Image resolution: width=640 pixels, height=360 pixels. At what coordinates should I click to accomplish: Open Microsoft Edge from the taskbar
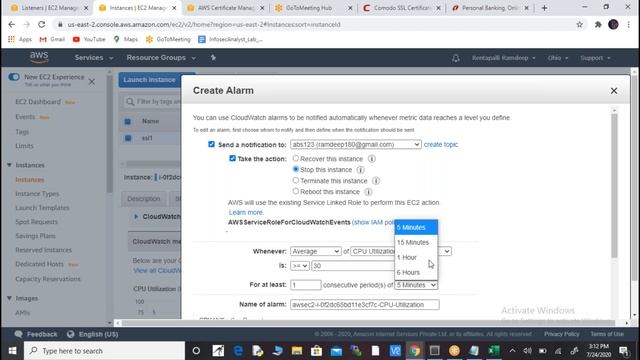point(238,351)
